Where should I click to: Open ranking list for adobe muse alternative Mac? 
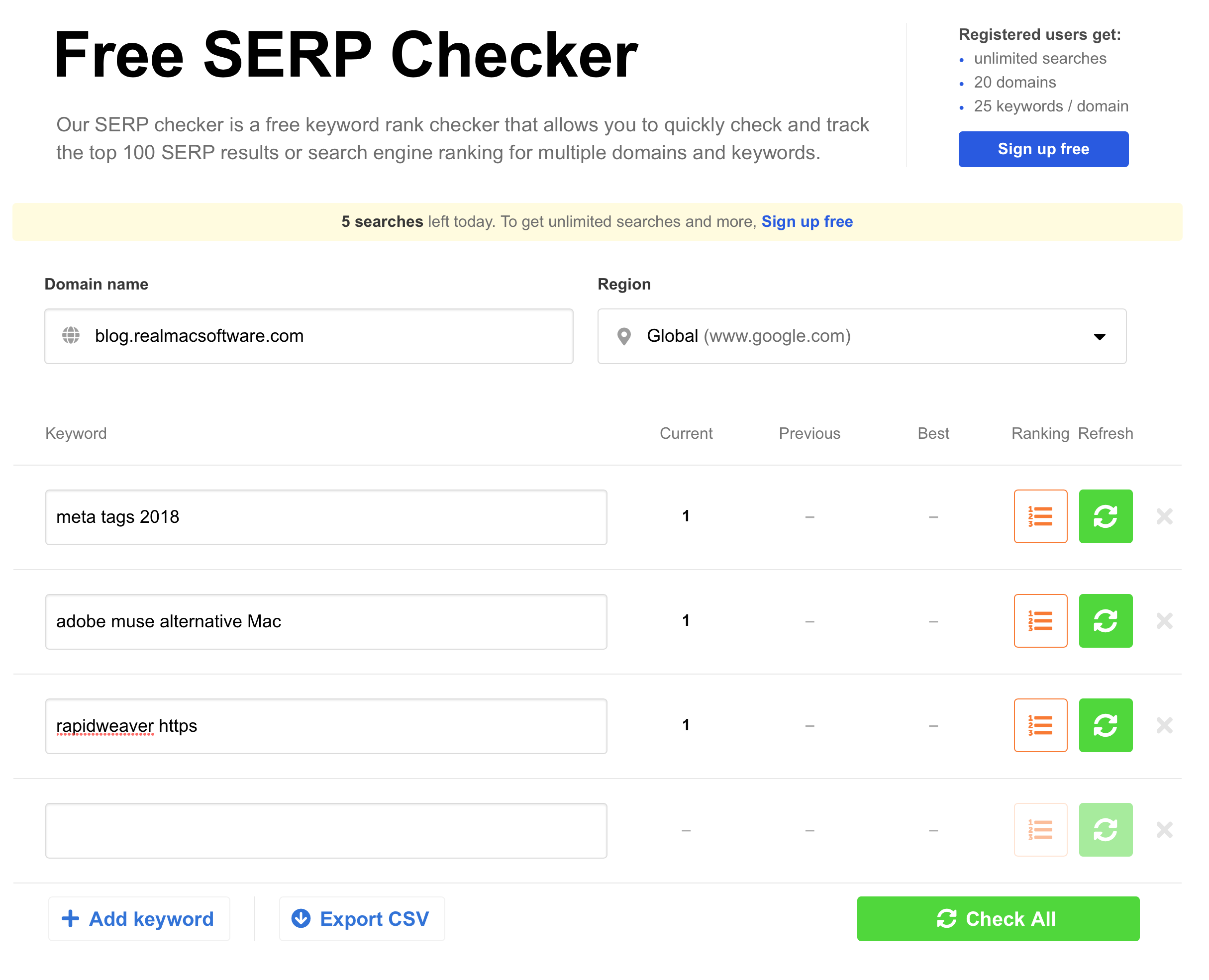pos(1040,620)
